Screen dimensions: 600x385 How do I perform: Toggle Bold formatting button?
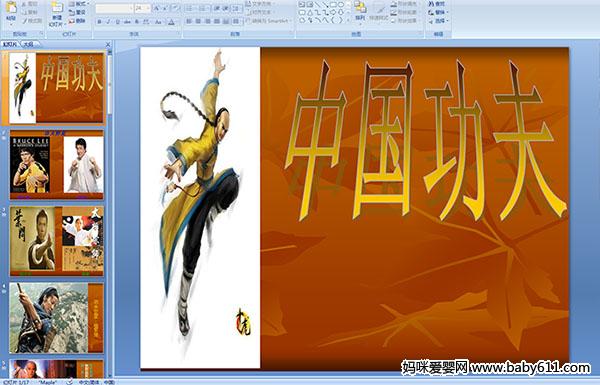point(99,22)
